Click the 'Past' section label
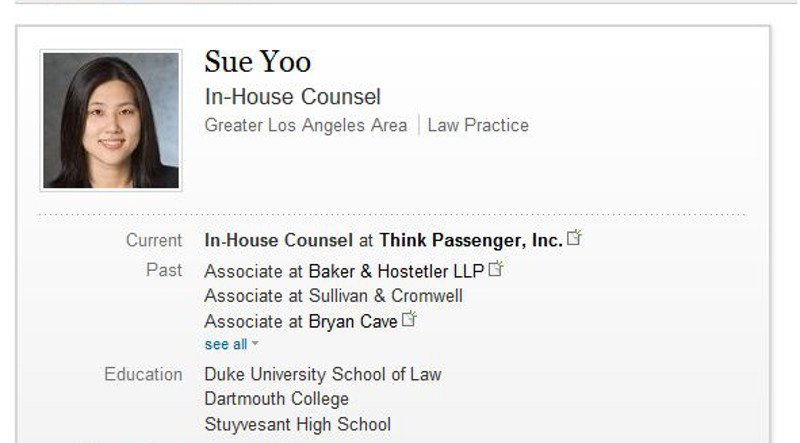Screen dimensions: 800x443 coord(164,270)
